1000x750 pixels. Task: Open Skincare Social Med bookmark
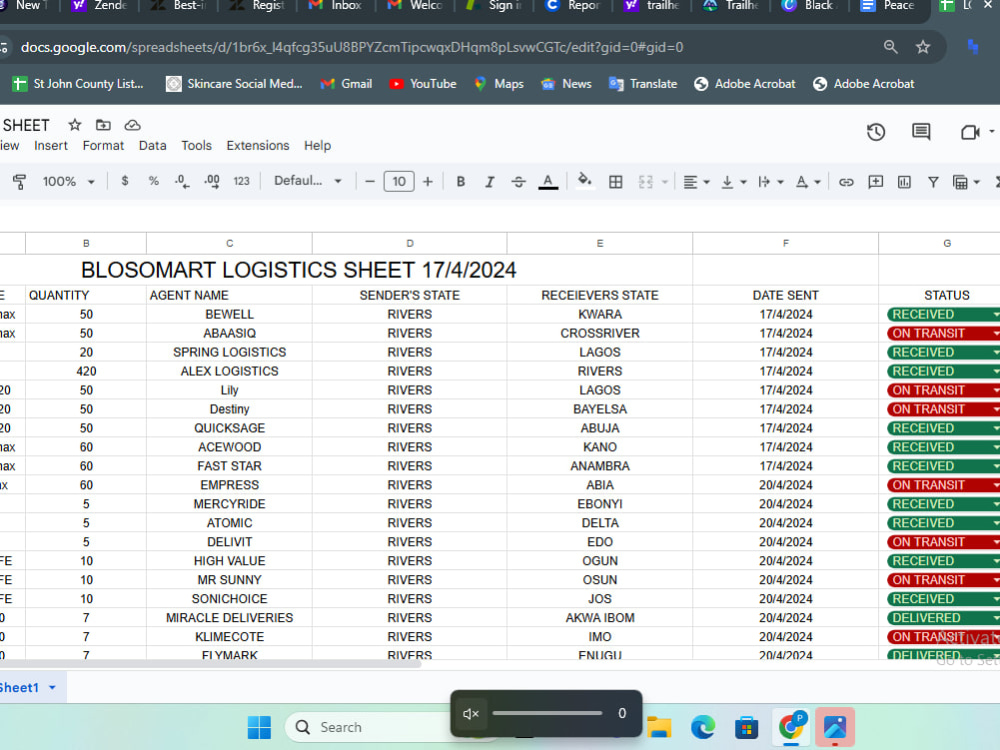click(234, 84)
